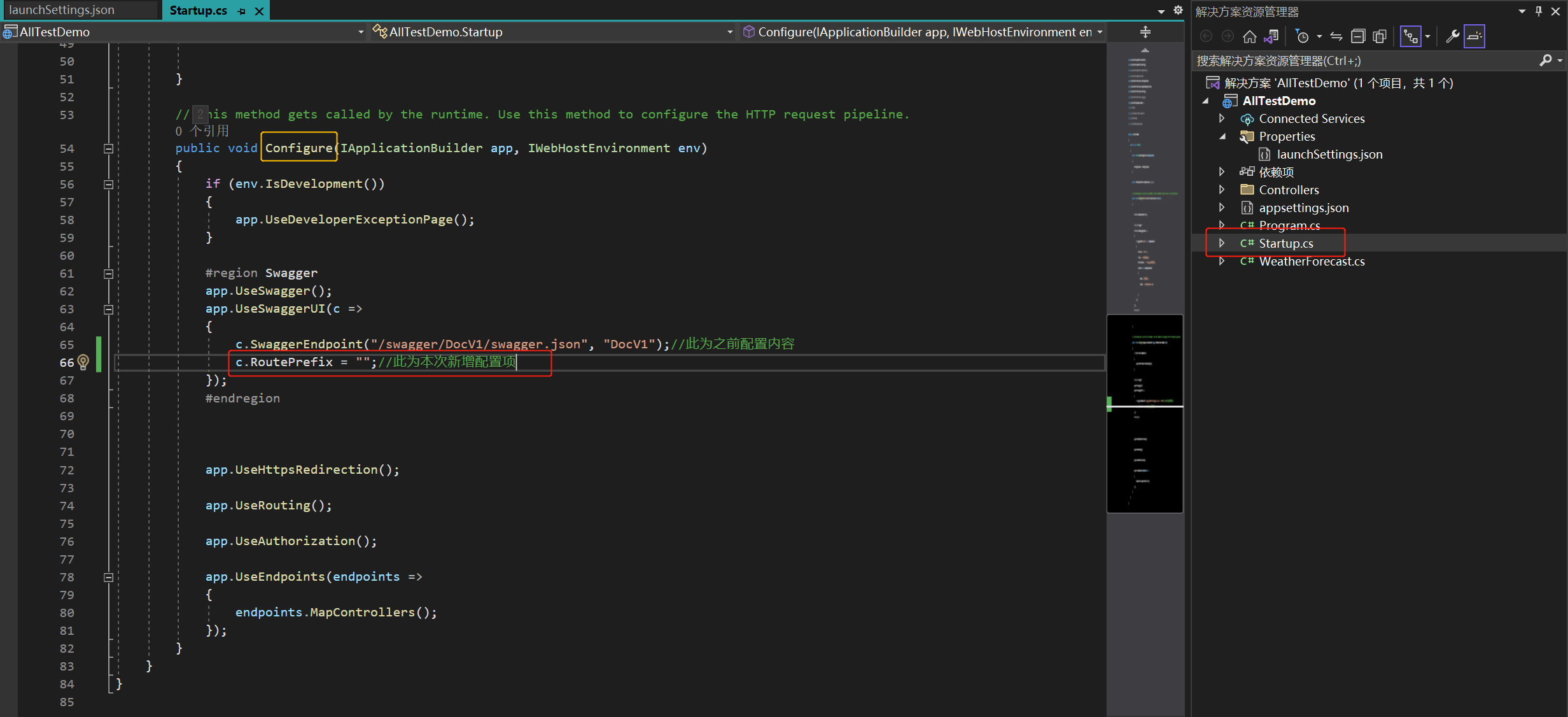Select Connected Services in Solution Explorer

pyautogui.click(x=1312, y=118)
